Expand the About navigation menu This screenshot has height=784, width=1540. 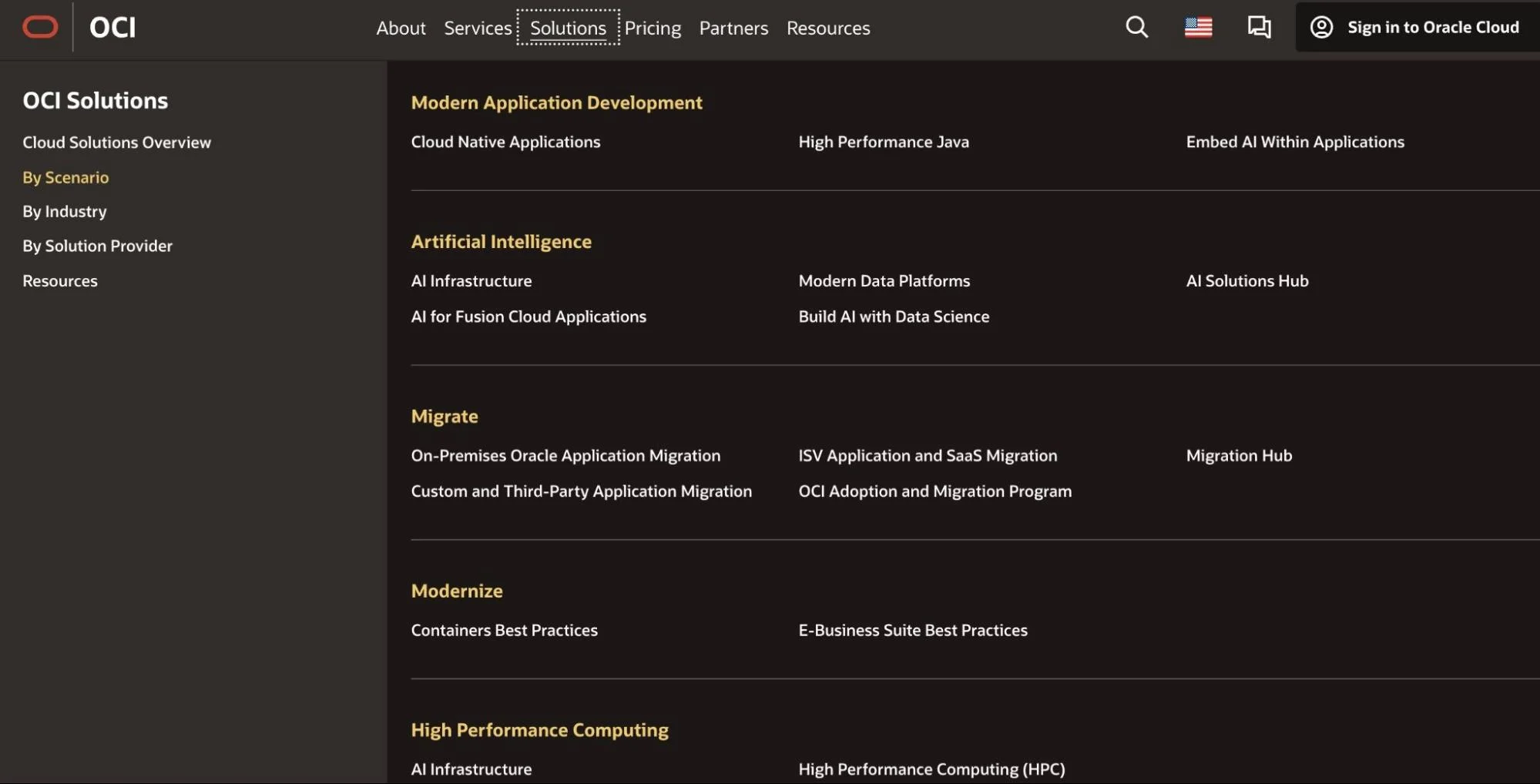tap(401, 28)
